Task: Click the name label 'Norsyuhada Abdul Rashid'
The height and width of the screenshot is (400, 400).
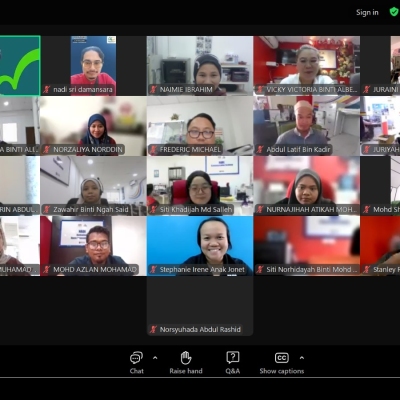Action: (x=200, y=329)
